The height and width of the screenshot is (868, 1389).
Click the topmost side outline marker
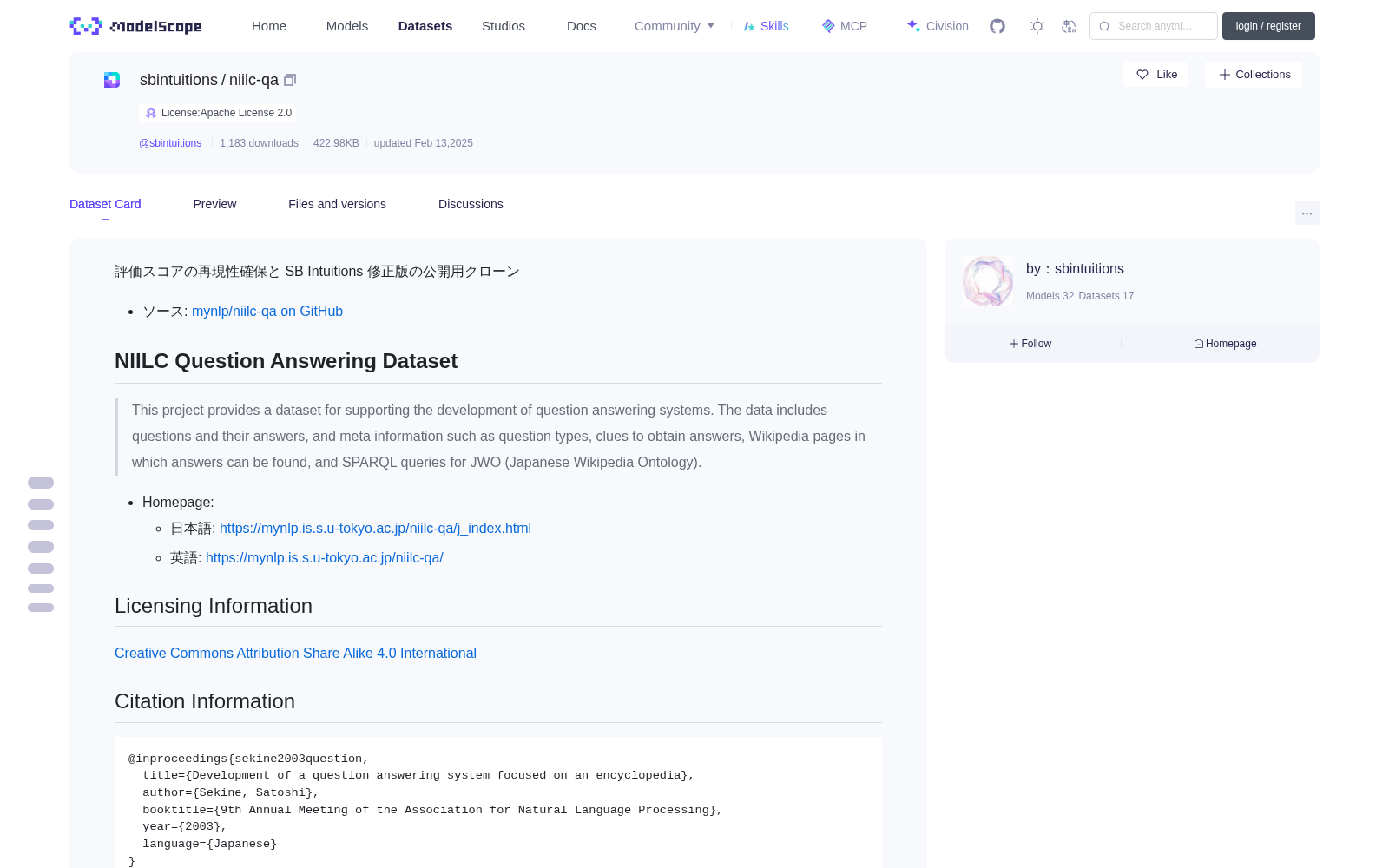click(x=41, y=483)
